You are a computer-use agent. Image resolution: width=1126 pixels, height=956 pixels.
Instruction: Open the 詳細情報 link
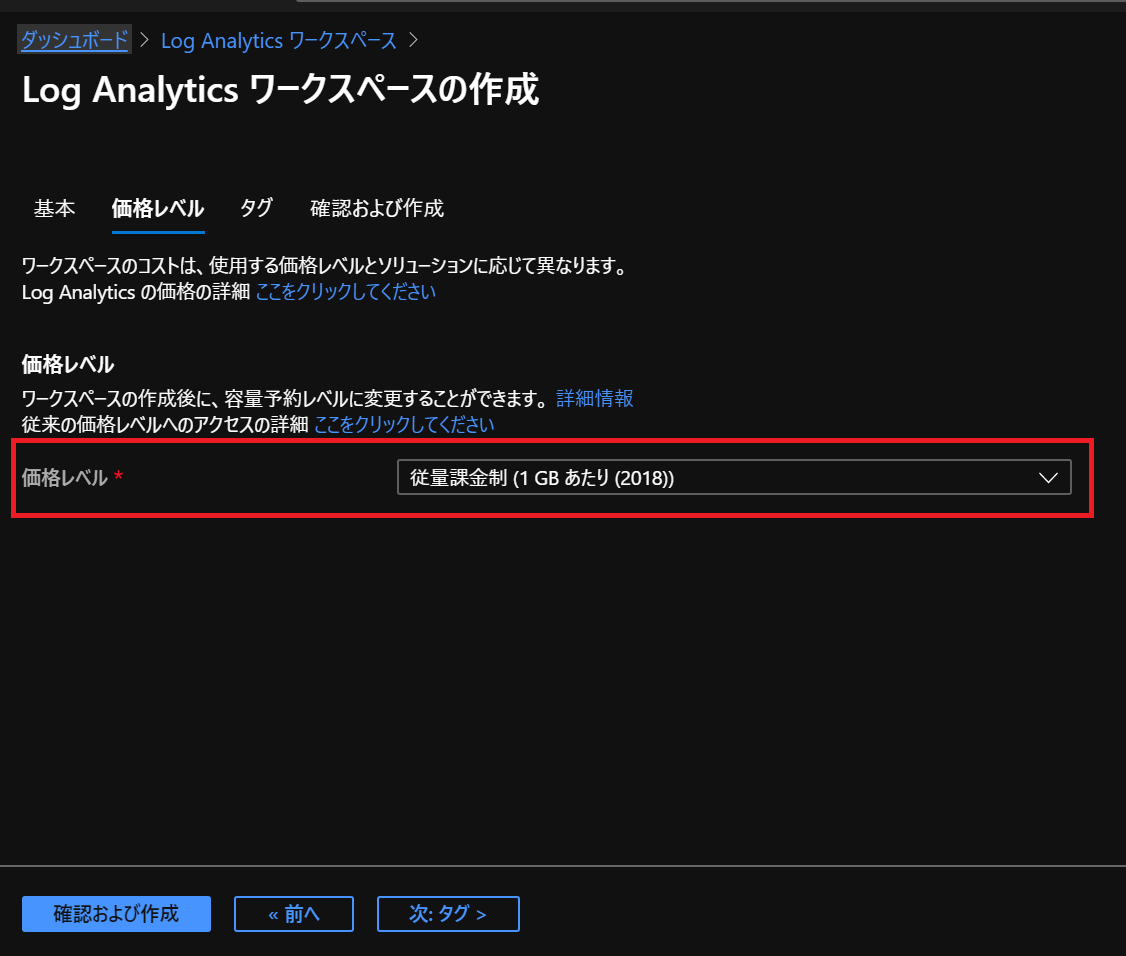click(x=595, y=398)
